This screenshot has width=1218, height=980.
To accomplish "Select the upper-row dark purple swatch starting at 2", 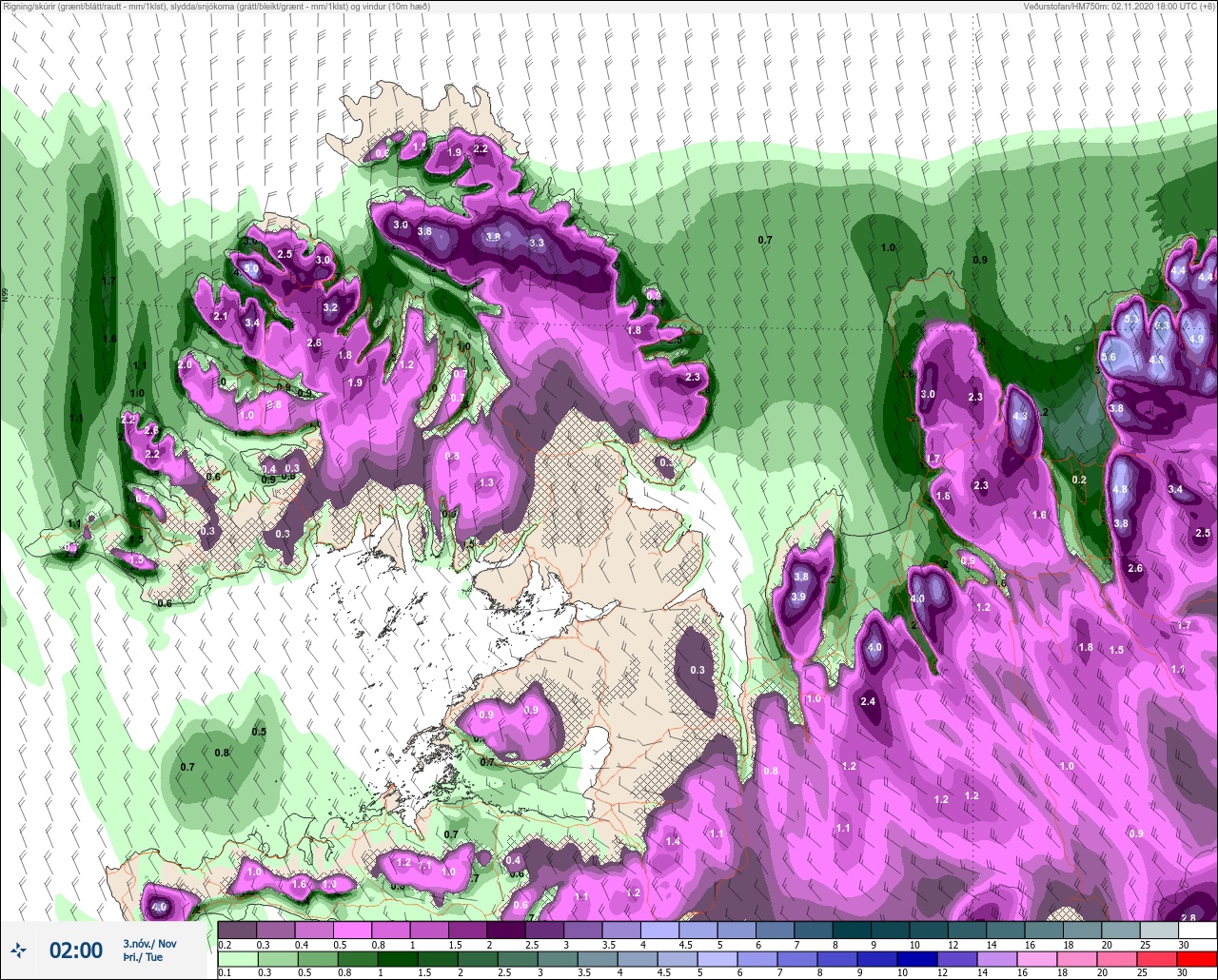I will coord(505,930).
